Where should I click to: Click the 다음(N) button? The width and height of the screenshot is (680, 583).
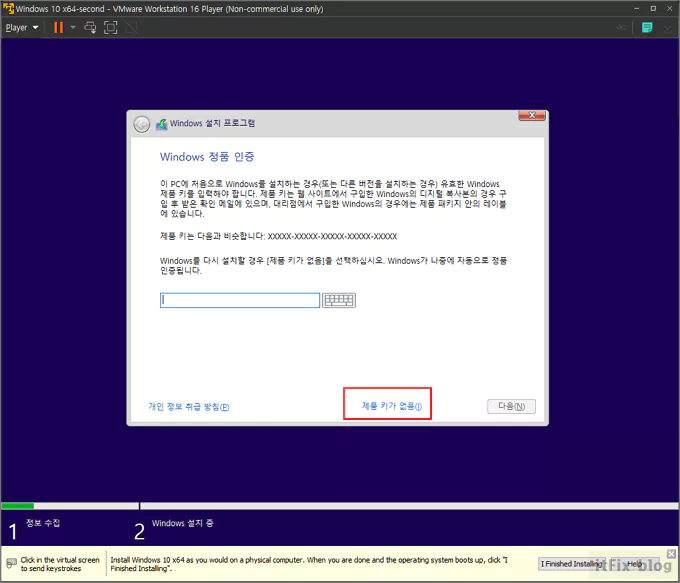(511, 406)
